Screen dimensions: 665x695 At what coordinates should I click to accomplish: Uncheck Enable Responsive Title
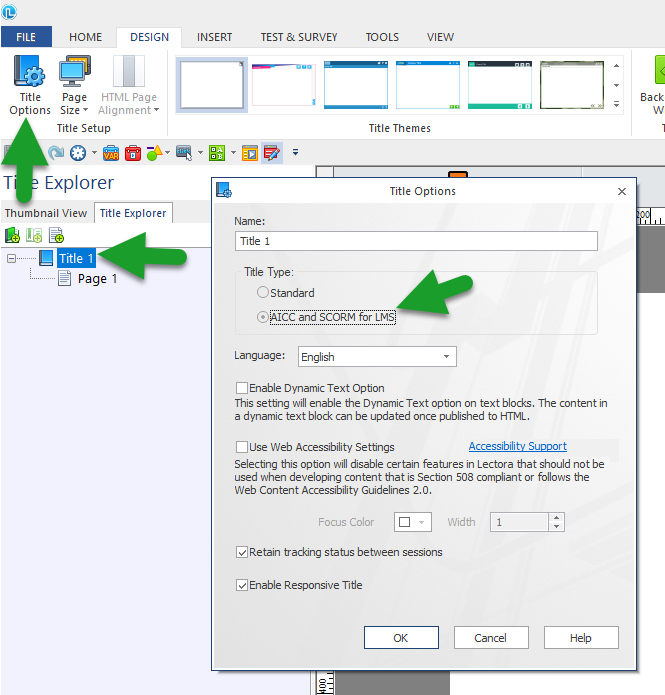(242, 585)
